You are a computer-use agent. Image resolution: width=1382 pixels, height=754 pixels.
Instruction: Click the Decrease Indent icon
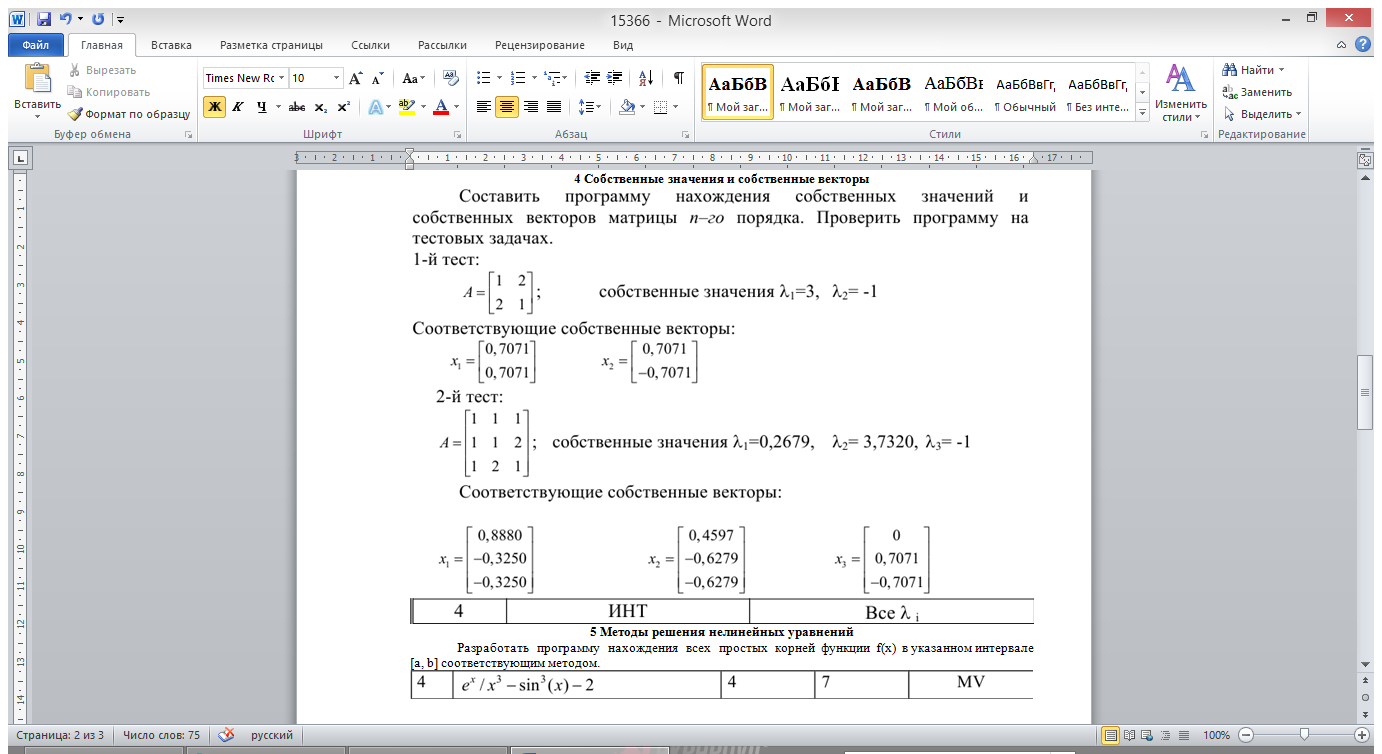pyautogui.click(x=591, y=78)
